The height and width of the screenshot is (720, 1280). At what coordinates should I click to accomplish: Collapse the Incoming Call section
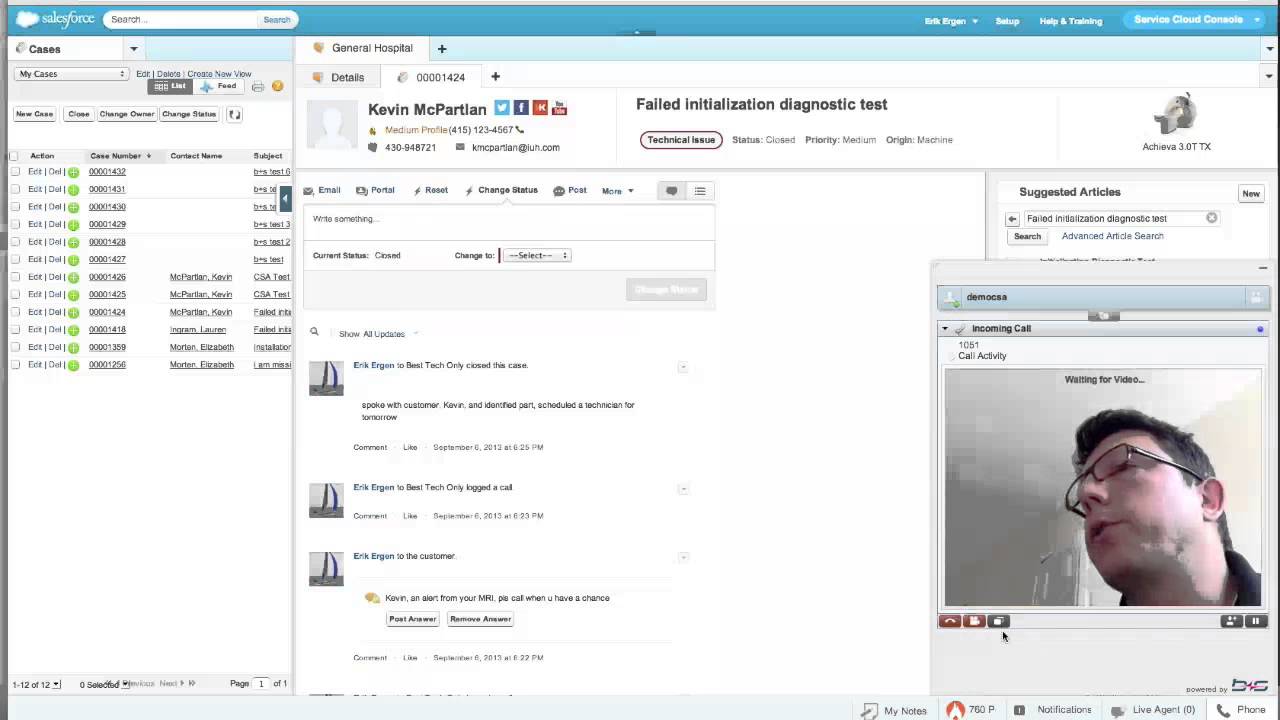click(x=945, y=328)
